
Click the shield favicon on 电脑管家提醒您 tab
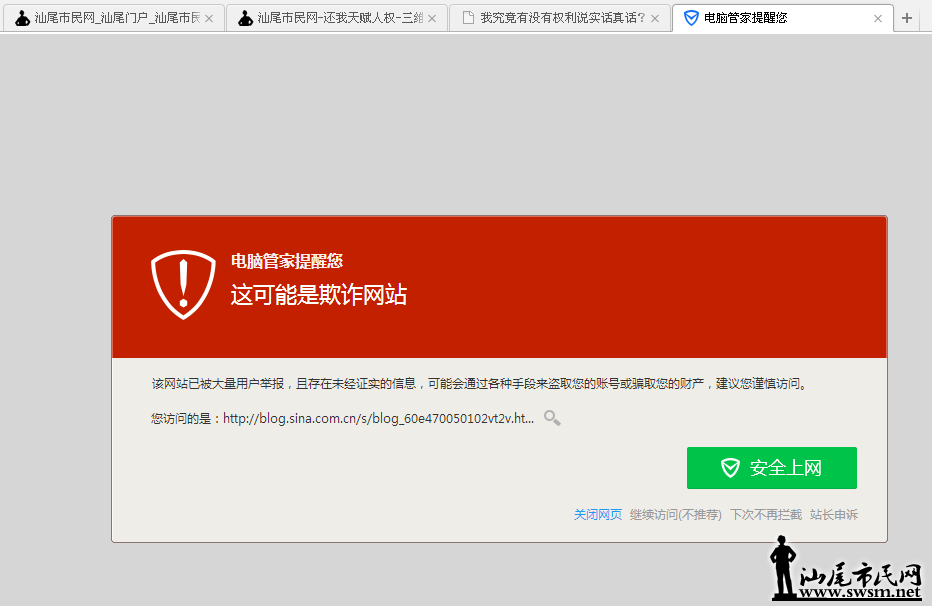[x=691, y=17]
